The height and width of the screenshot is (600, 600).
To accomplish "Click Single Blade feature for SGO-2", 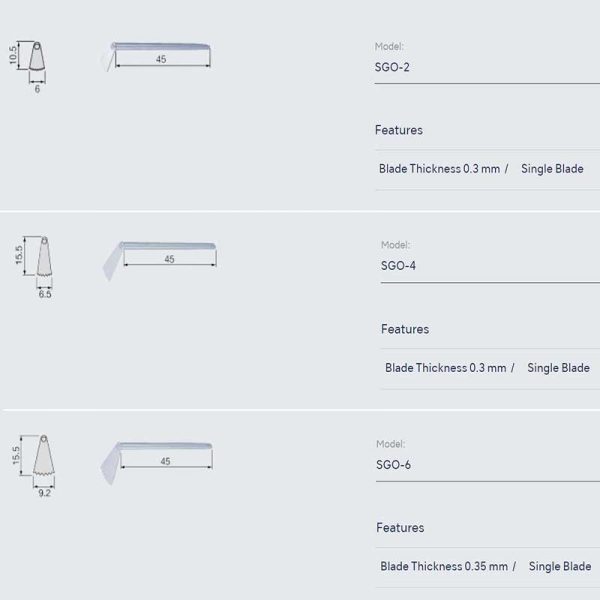I will (x=552, y=169).
